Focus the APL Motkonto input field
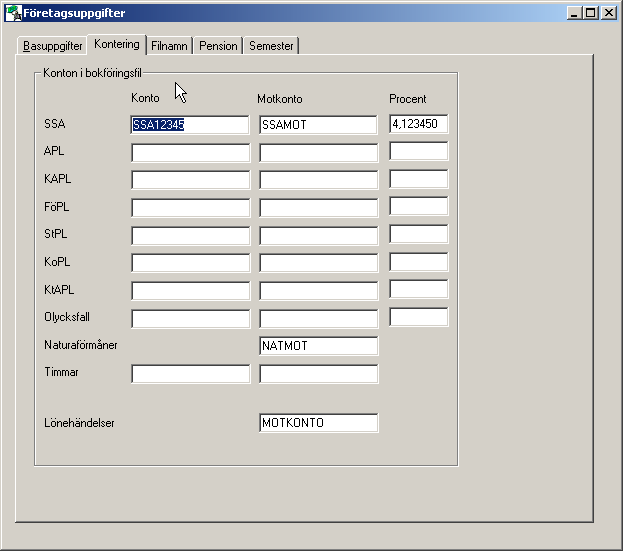623x551 pixels. coord(318,153)
